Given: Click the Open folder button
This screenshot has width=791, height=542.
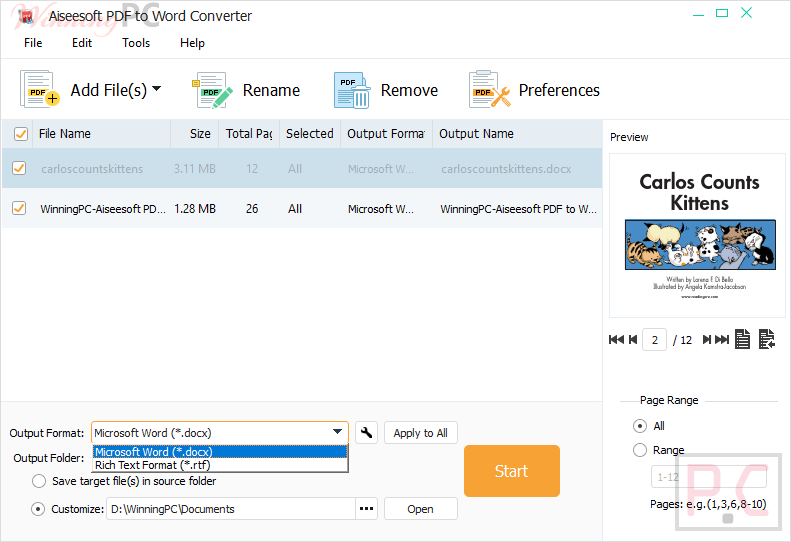Looking at the screenshot, I should [421, 509].
